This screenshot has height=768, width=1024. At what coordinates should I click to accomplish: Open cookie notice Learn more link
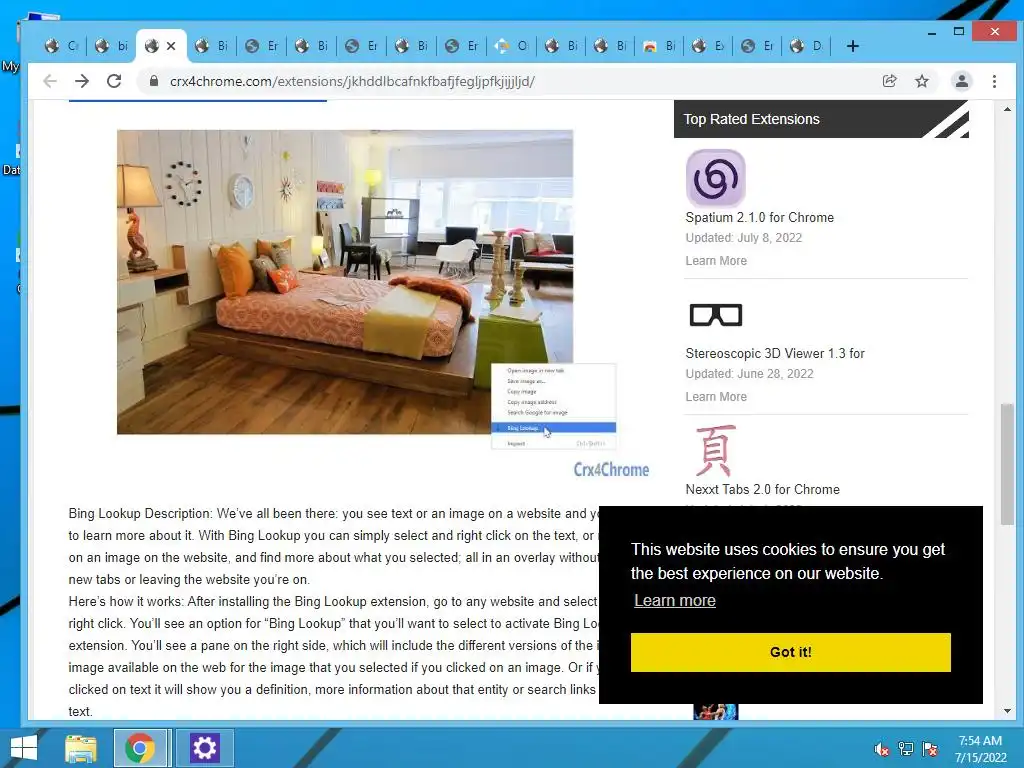coord(675,600)
